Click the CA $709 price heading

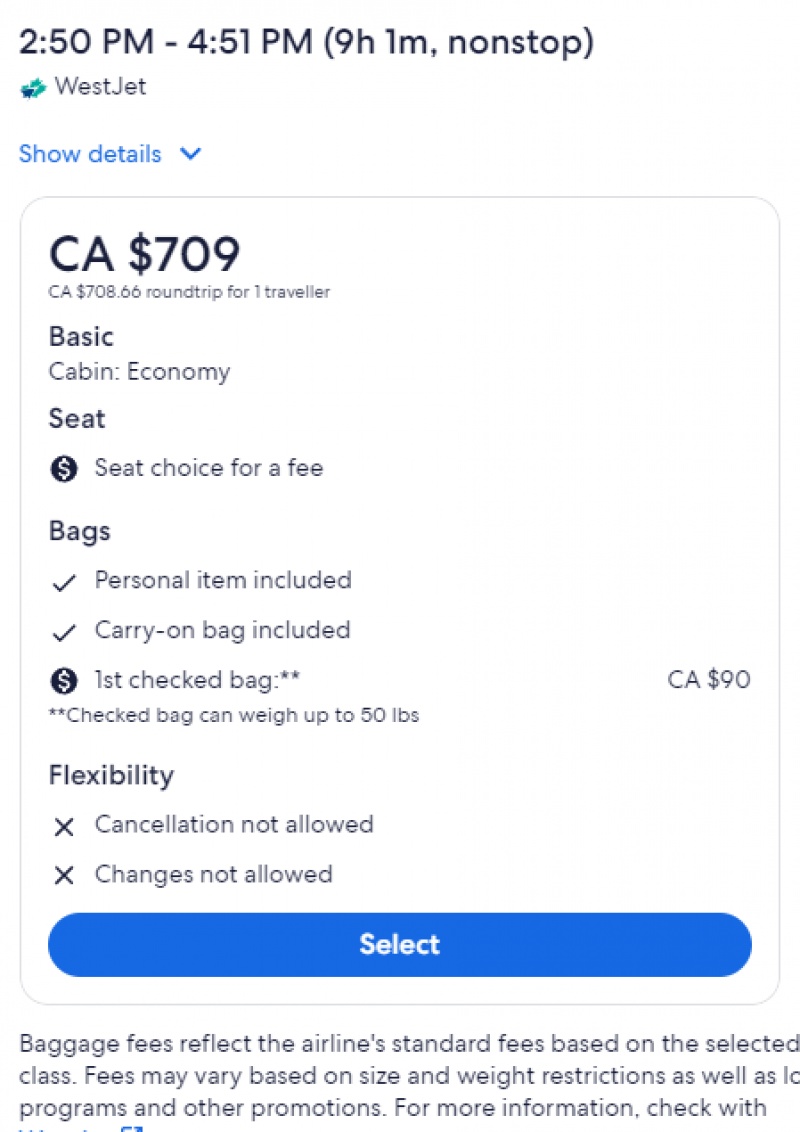144,254
